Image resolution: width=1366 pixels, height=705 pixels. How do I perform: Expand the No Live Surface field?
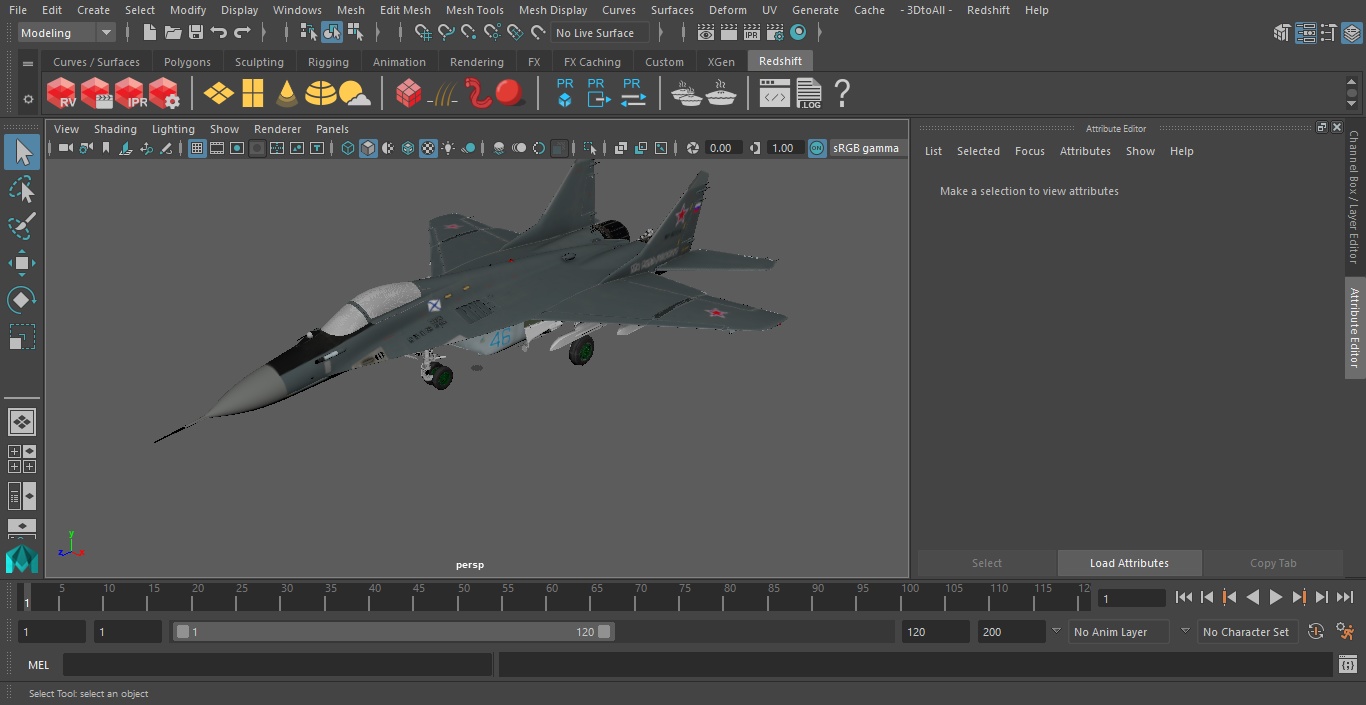600,33
